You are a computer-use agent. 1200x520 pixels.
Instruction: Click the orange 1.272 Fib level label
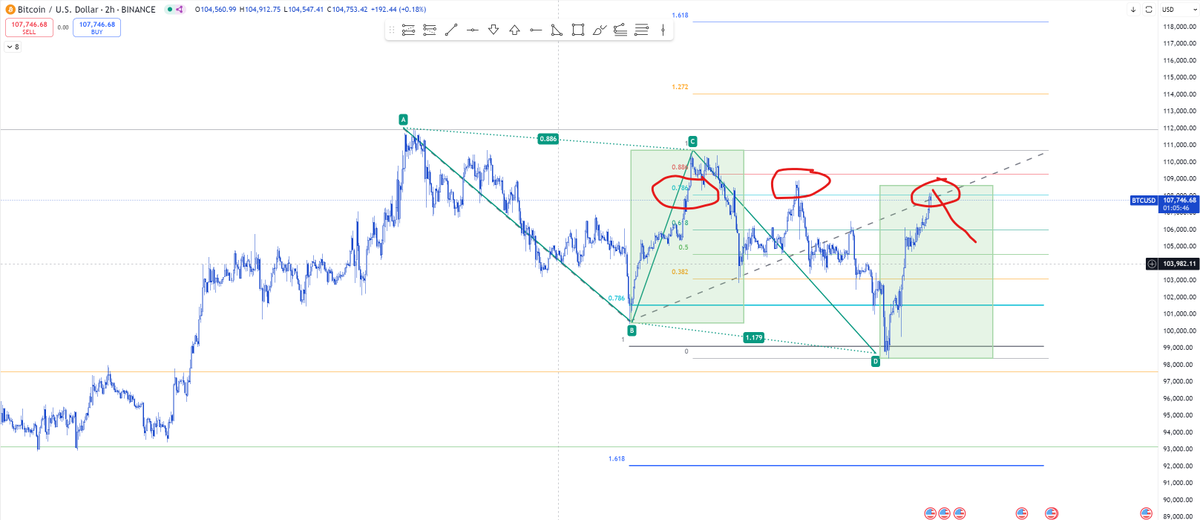pos(680,87)
